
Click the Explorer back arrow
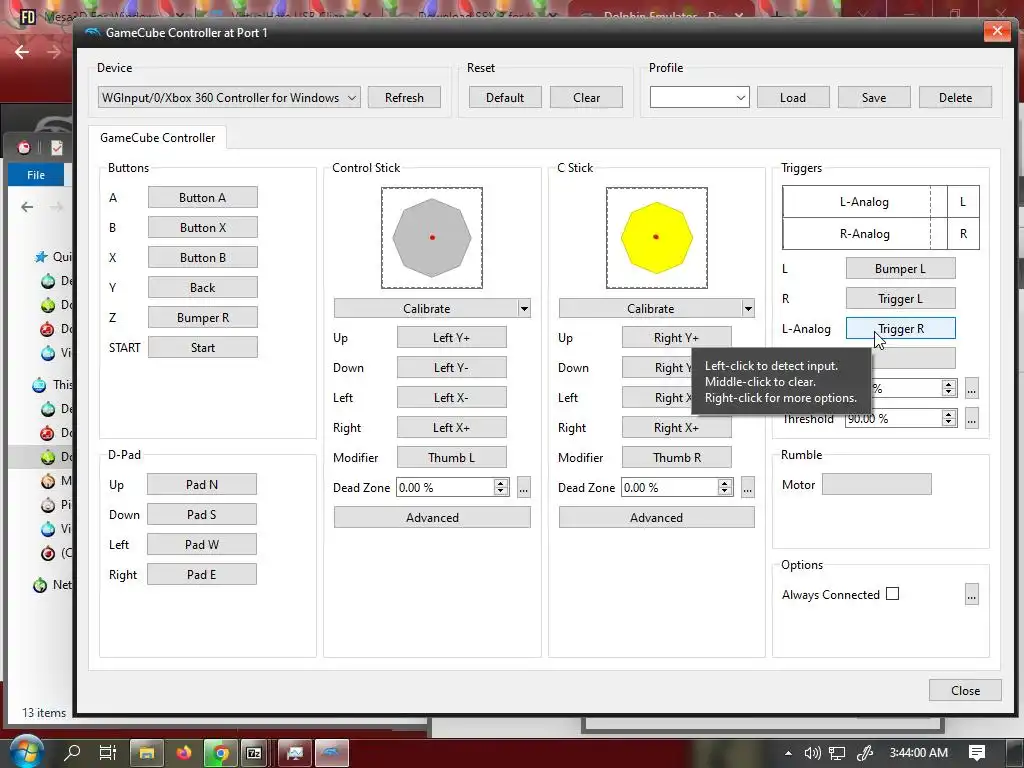[27, 207]
